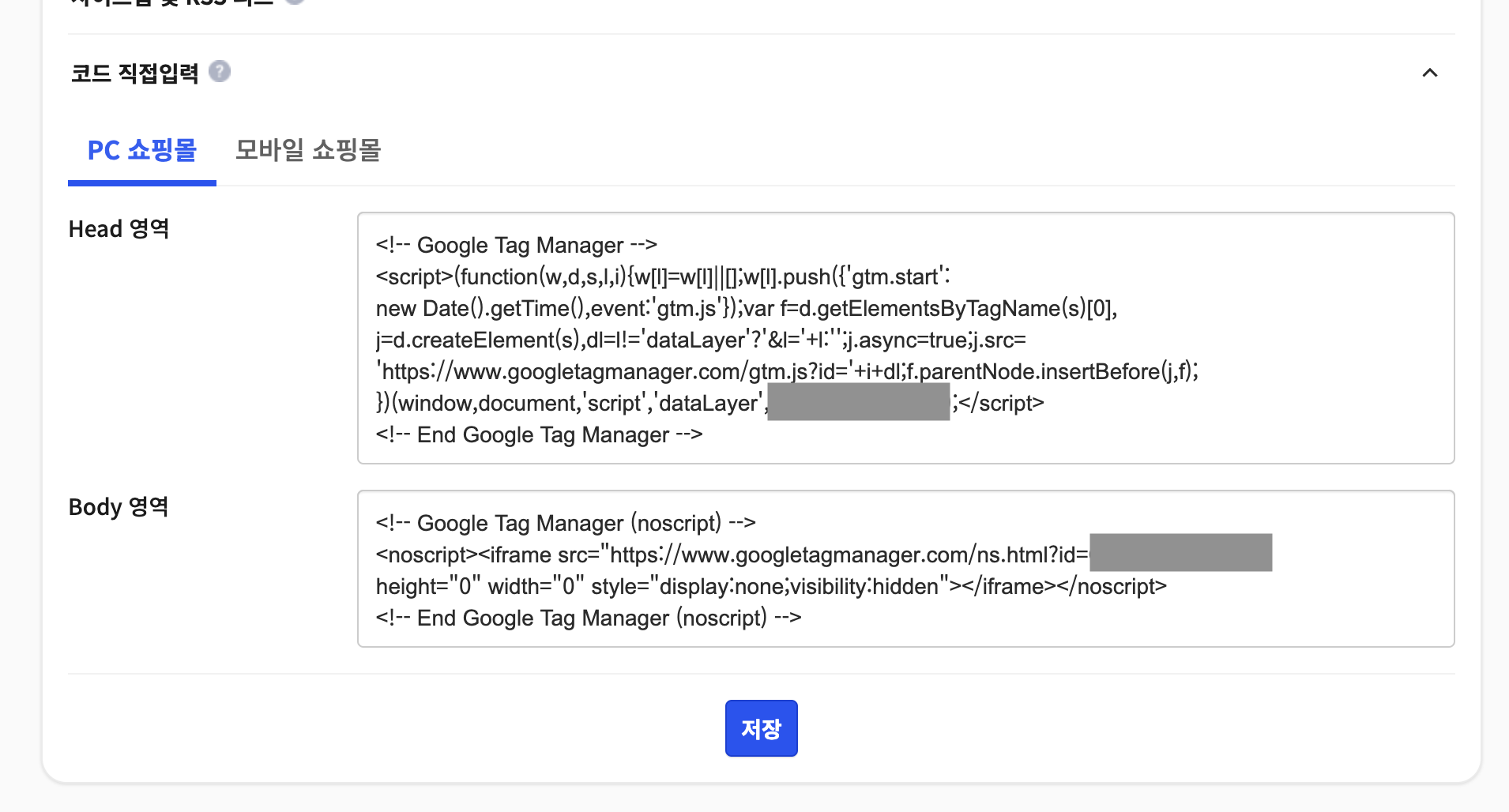Switch to the 모바일 쇼핑몰 tab
The width and height of the screenshot is (1509, 812).
(x=308, y=150)
